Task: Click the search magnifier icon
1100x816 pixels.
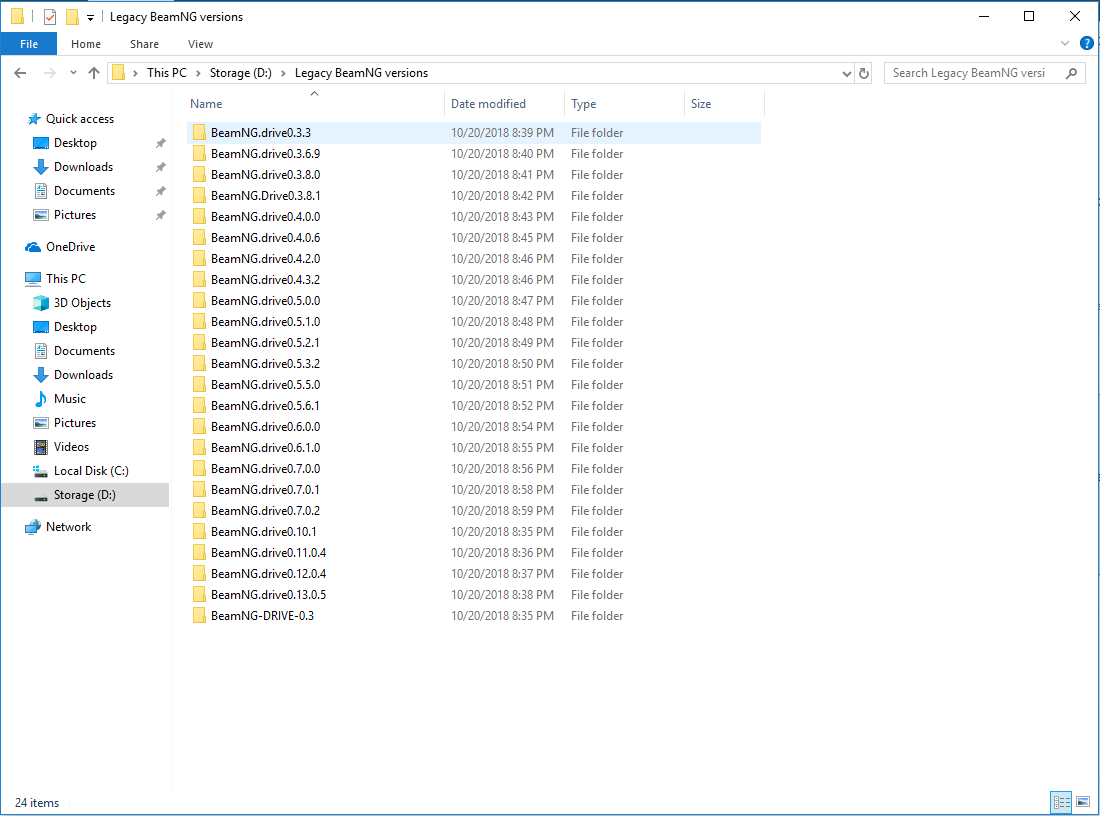Action: tap(1071, 73)
